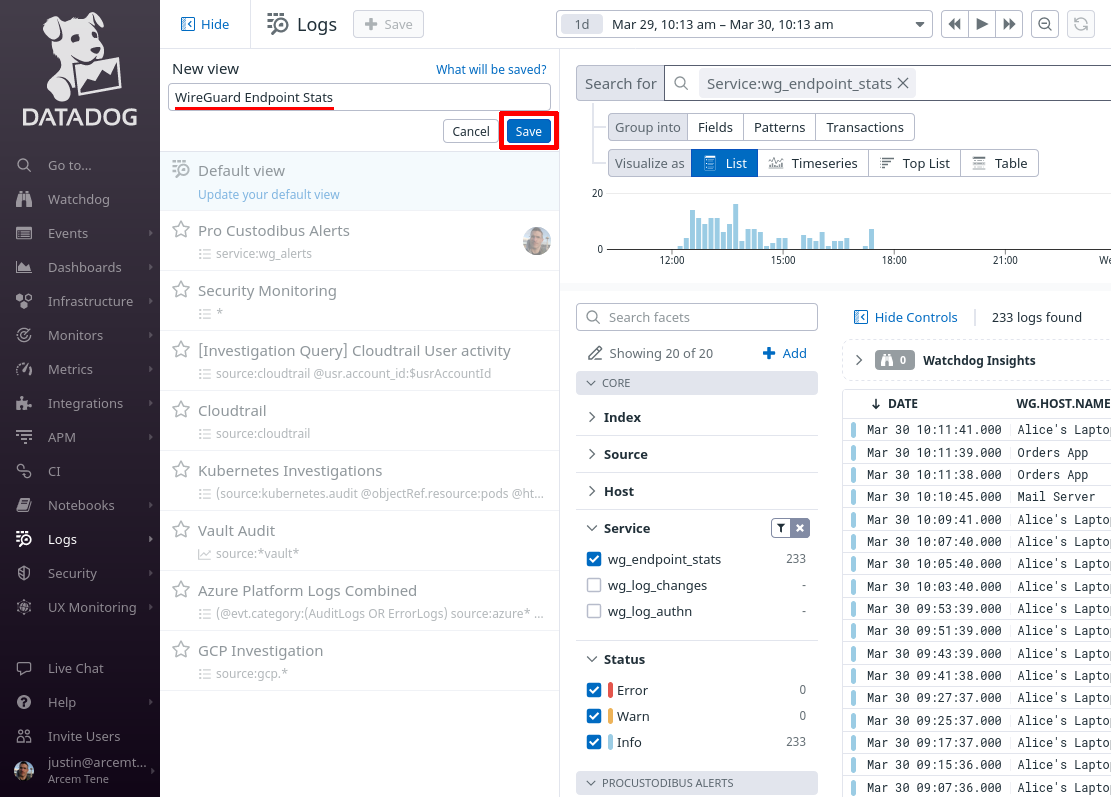Open Integrations in the sidebar
Image resolution: width=1111 pixels, height=797 pixels.
[85, 403]
